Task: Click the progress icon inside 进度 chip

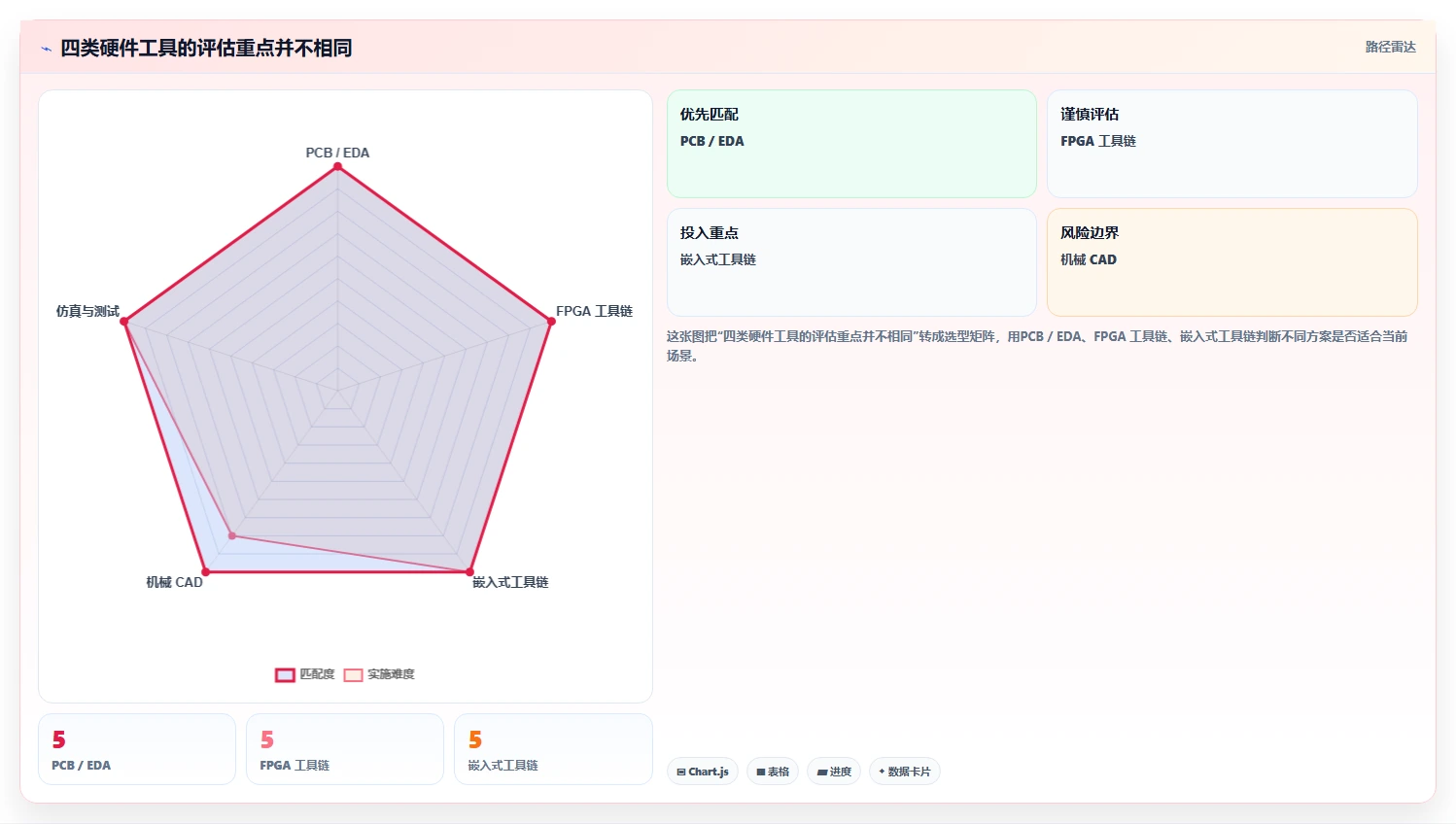Action: pyautogui.click(x=822, y=772)
